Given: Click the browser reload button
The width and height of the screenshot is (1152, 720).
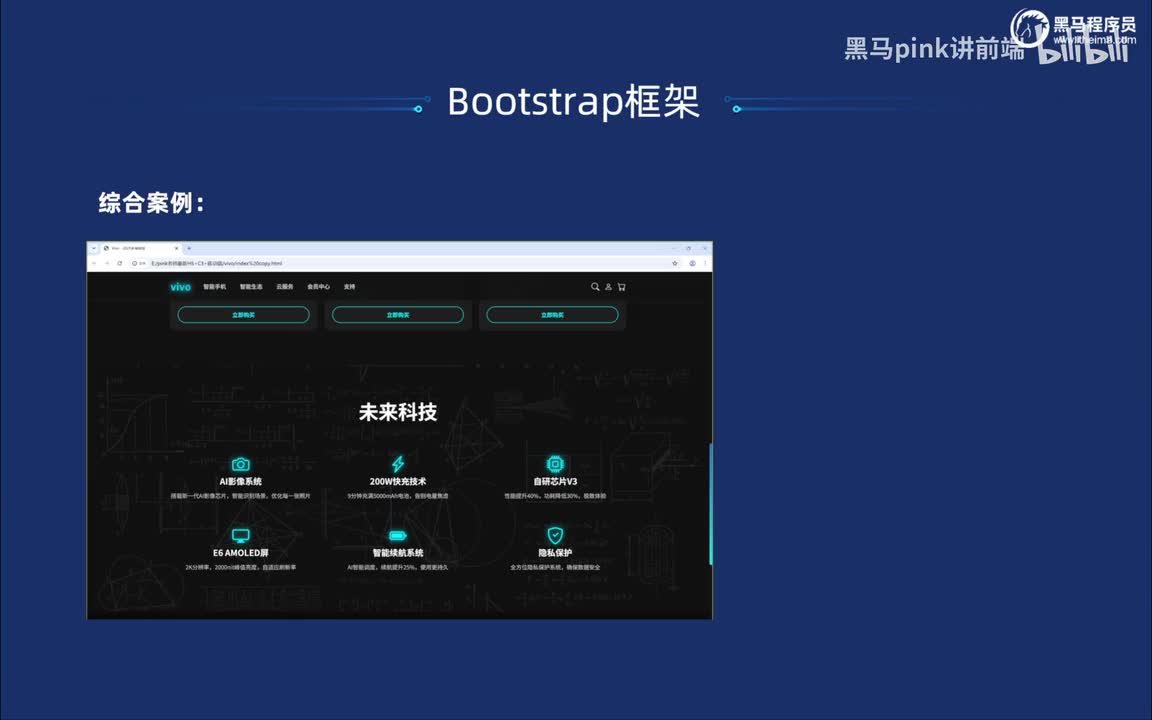Looking at the screenshot, I should 120,263.
